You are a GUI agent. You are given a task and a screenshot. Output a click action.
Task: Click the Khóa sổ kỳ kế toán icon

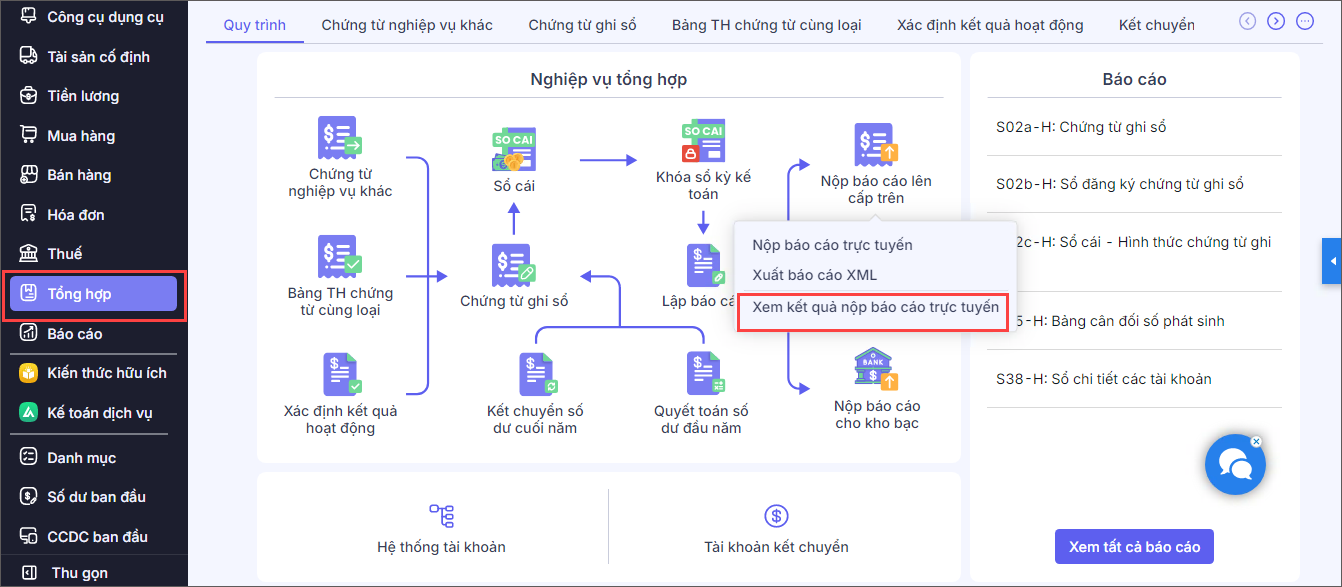pos(703,142)
